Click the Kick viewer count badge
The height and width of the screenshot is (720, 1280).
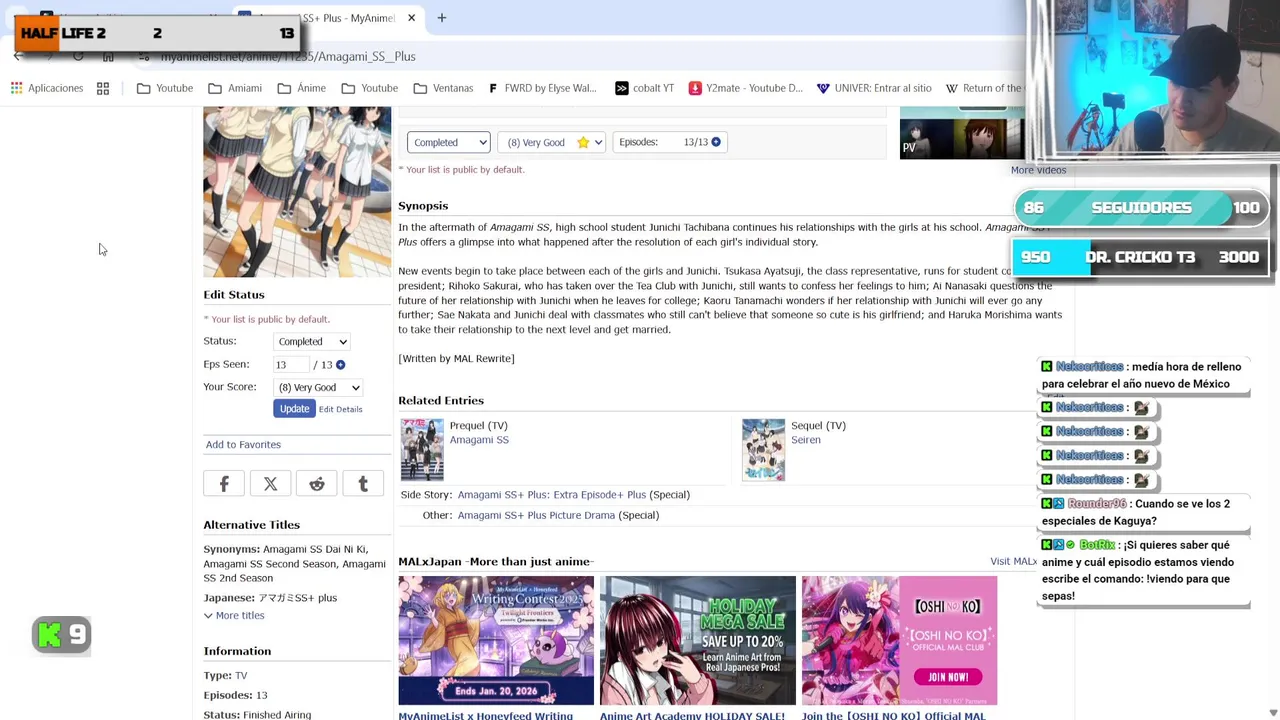[62, 635]
